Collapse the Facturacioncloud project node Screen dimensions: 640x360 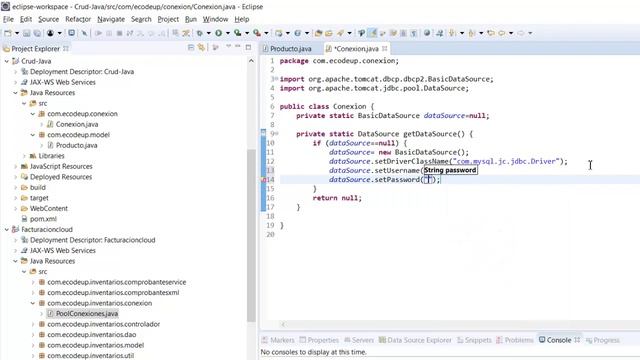[7, 230]
